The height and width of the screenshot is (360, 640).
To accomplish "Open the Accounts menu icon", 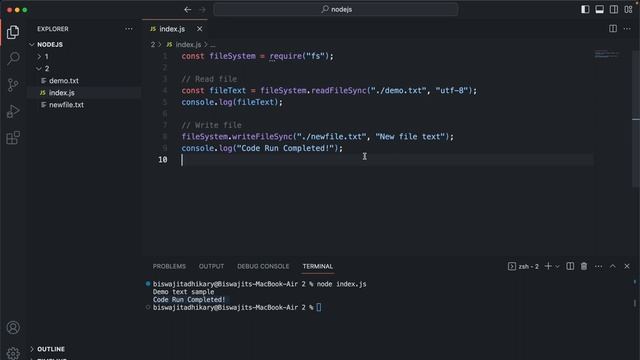I will click(13, 327).
